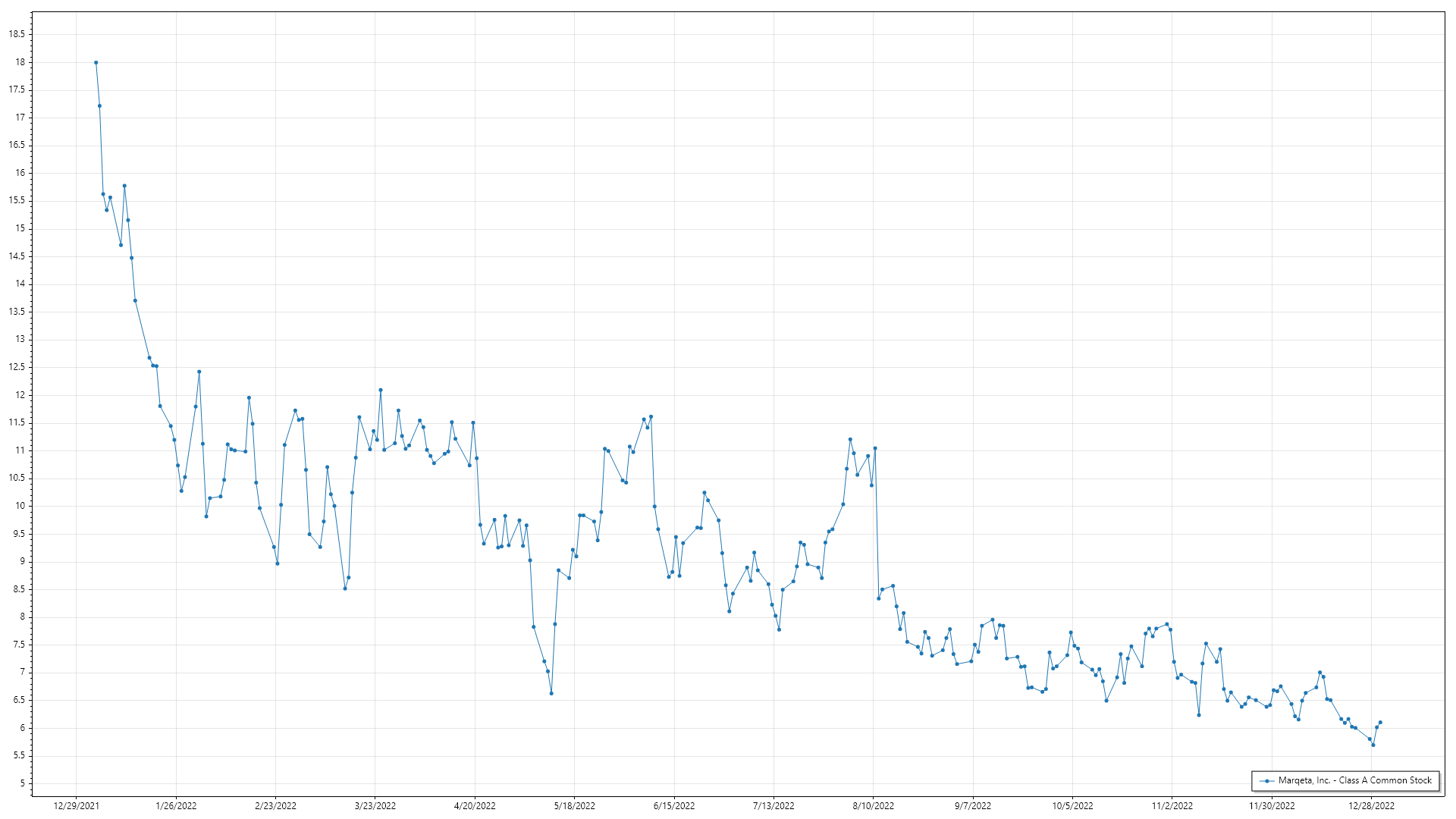Image resolution: width=1456 pixels, height=819 pixels.
Task: Select the 9/7/2022 date axis label
Action: [972, 806]
